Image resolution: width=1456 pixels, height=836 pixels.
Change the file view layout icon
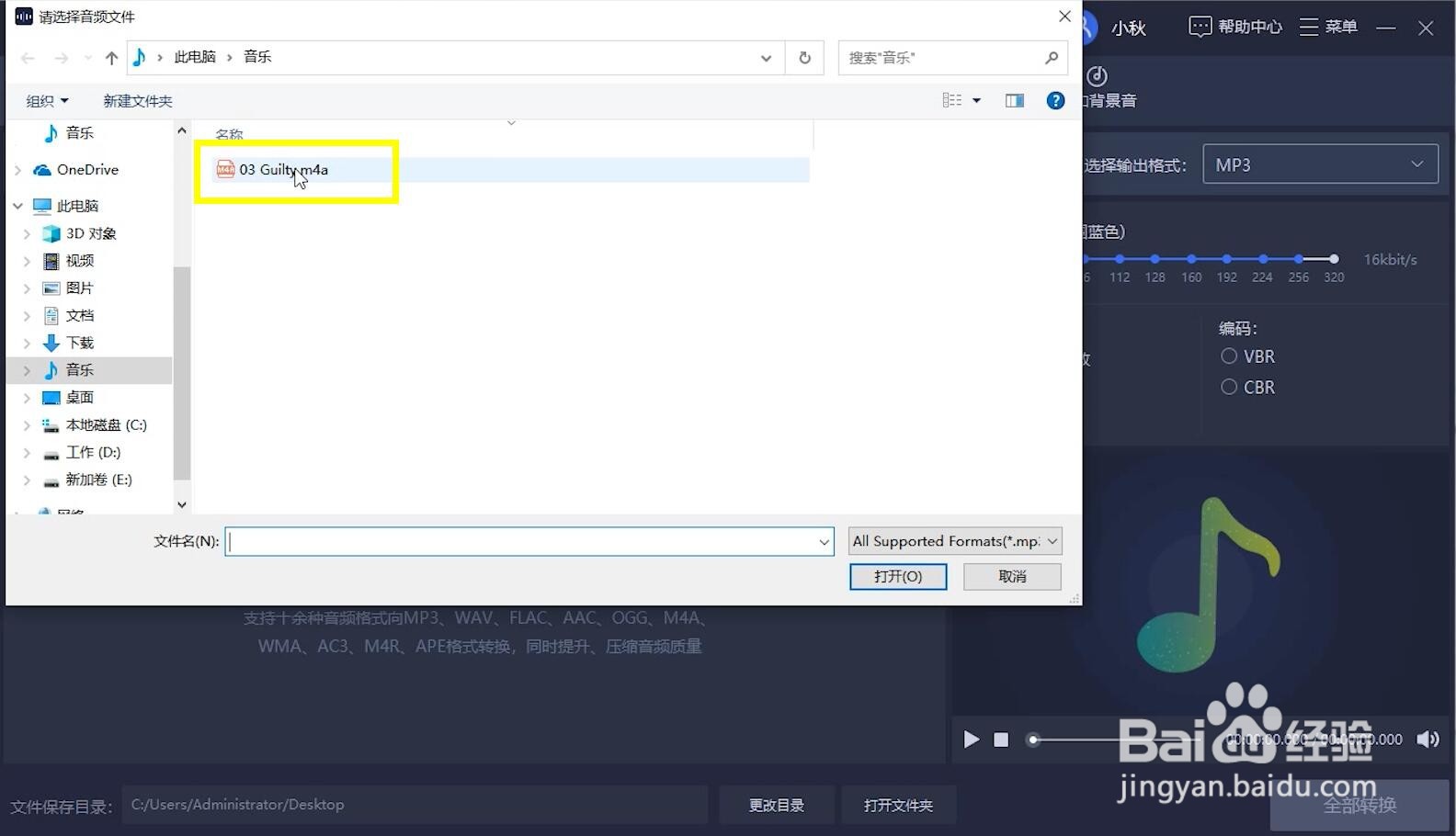951,100
